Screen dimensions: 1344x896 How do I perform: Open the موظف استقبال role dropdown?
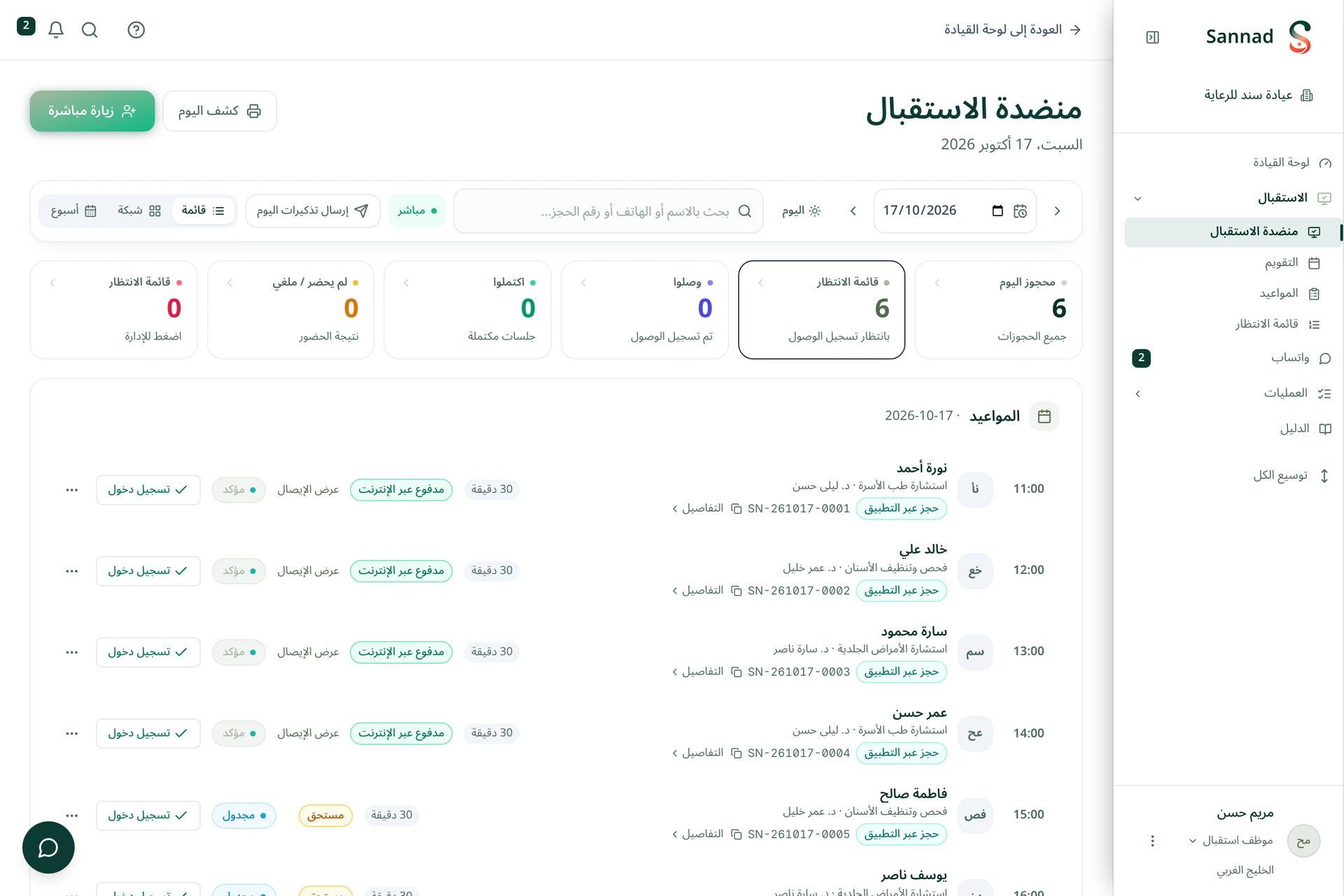click(x=1231, y=841)
